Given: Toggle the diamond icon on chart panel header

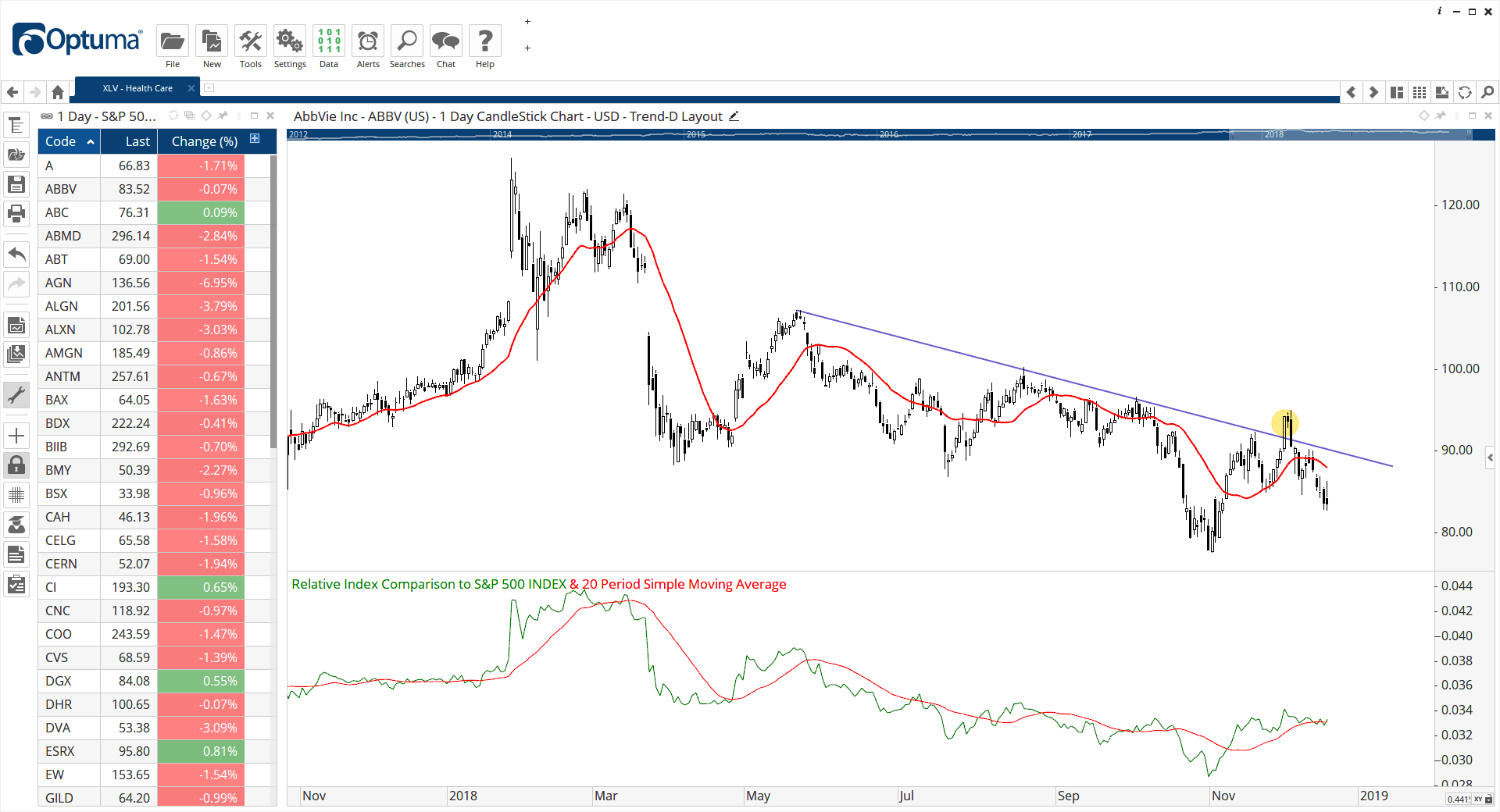Looking at the screenshot, I should (x=1424, y=116).
